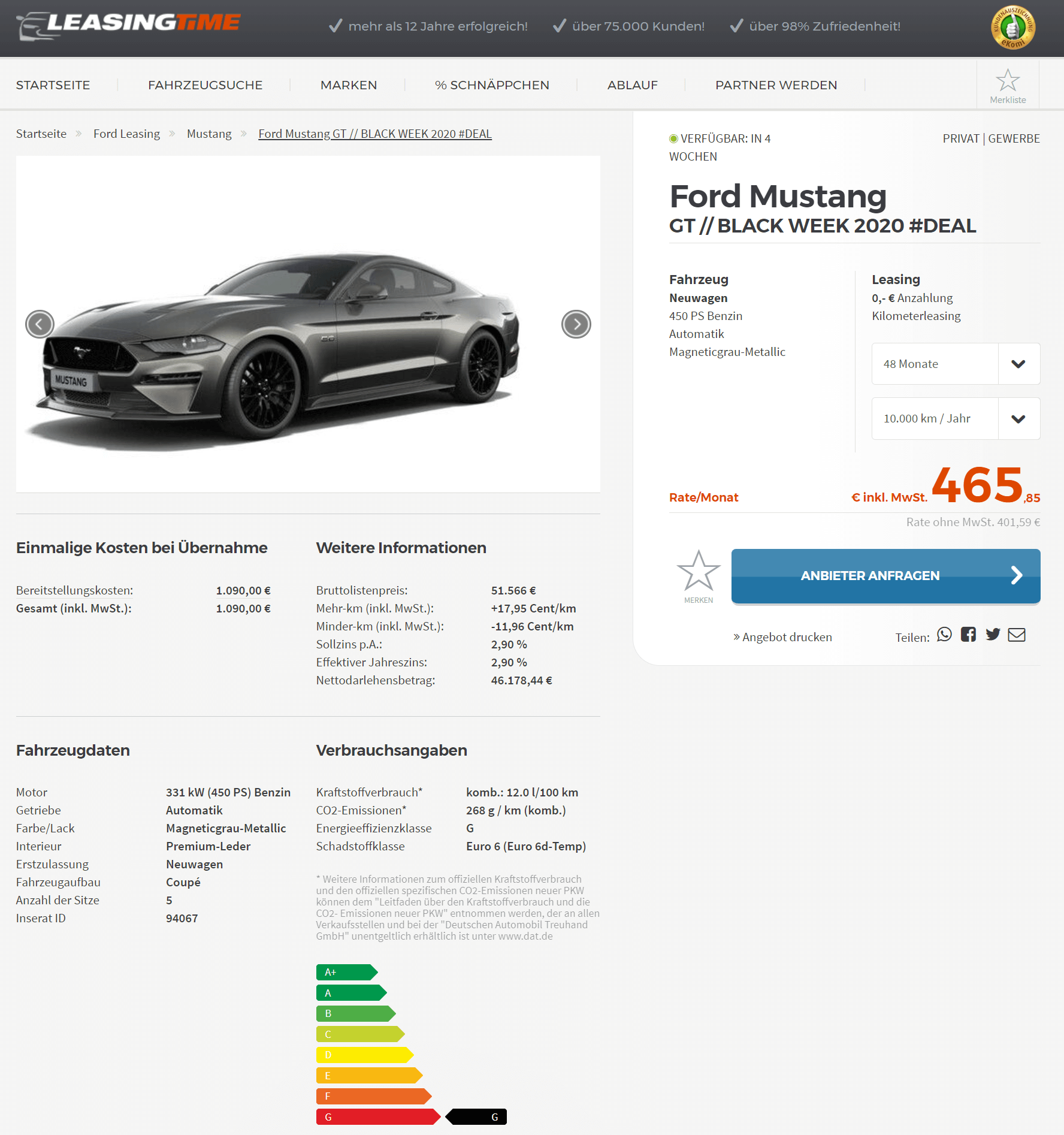Share offer on Twitter icon

tap(993, 635)
